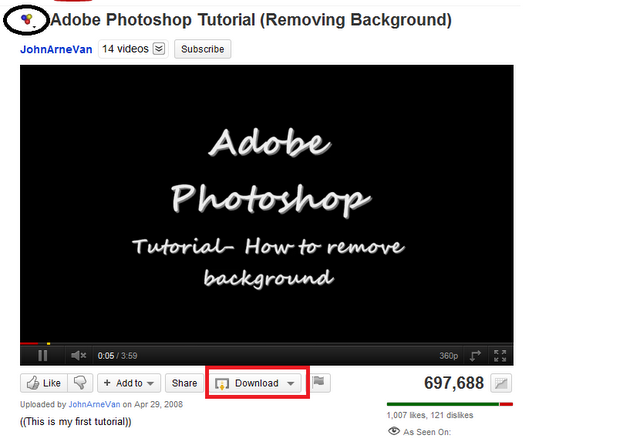640x442 pixels.
Task: Toggle the expand player size icon
Action: coord(475,355)
